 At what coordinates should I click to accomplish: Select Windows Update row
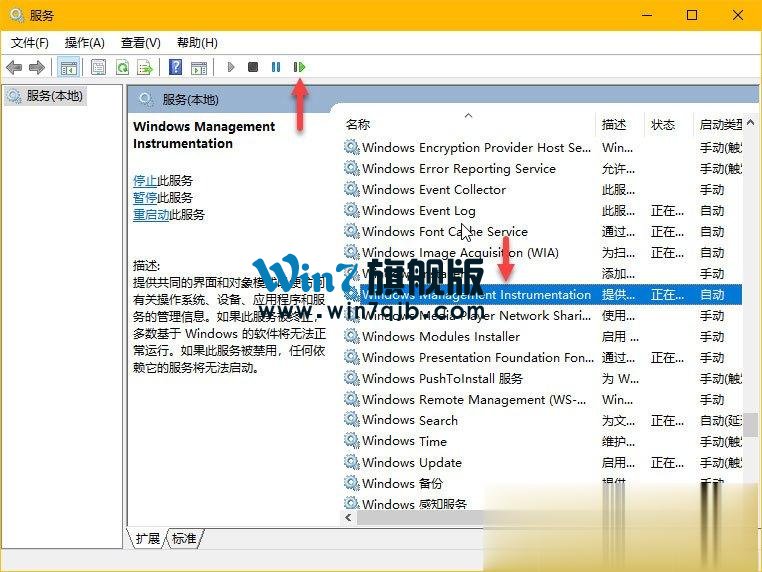coord(542,463)
